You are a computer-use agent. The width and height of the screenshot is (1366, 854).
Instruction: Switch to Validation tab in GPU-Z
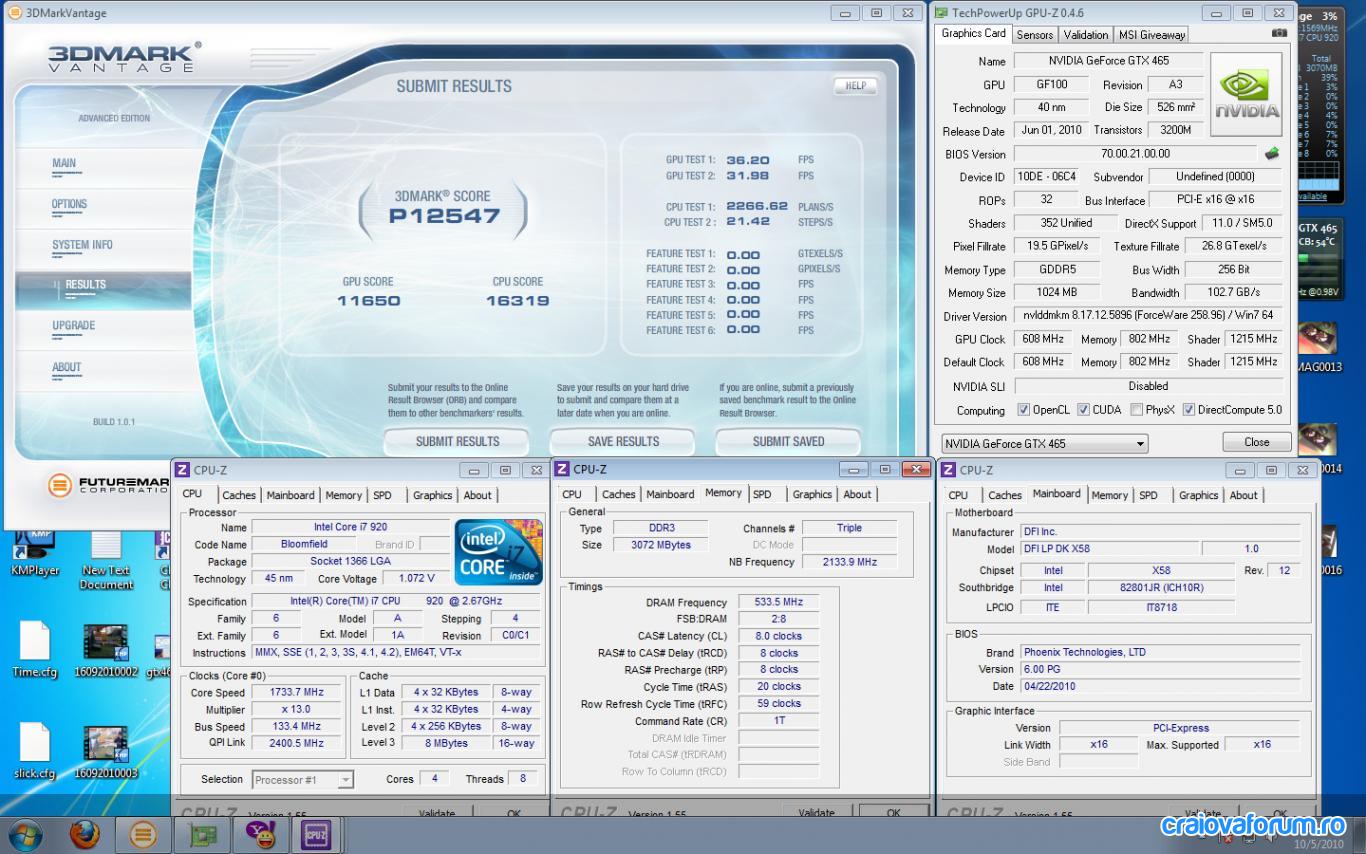coord(1085,34)
